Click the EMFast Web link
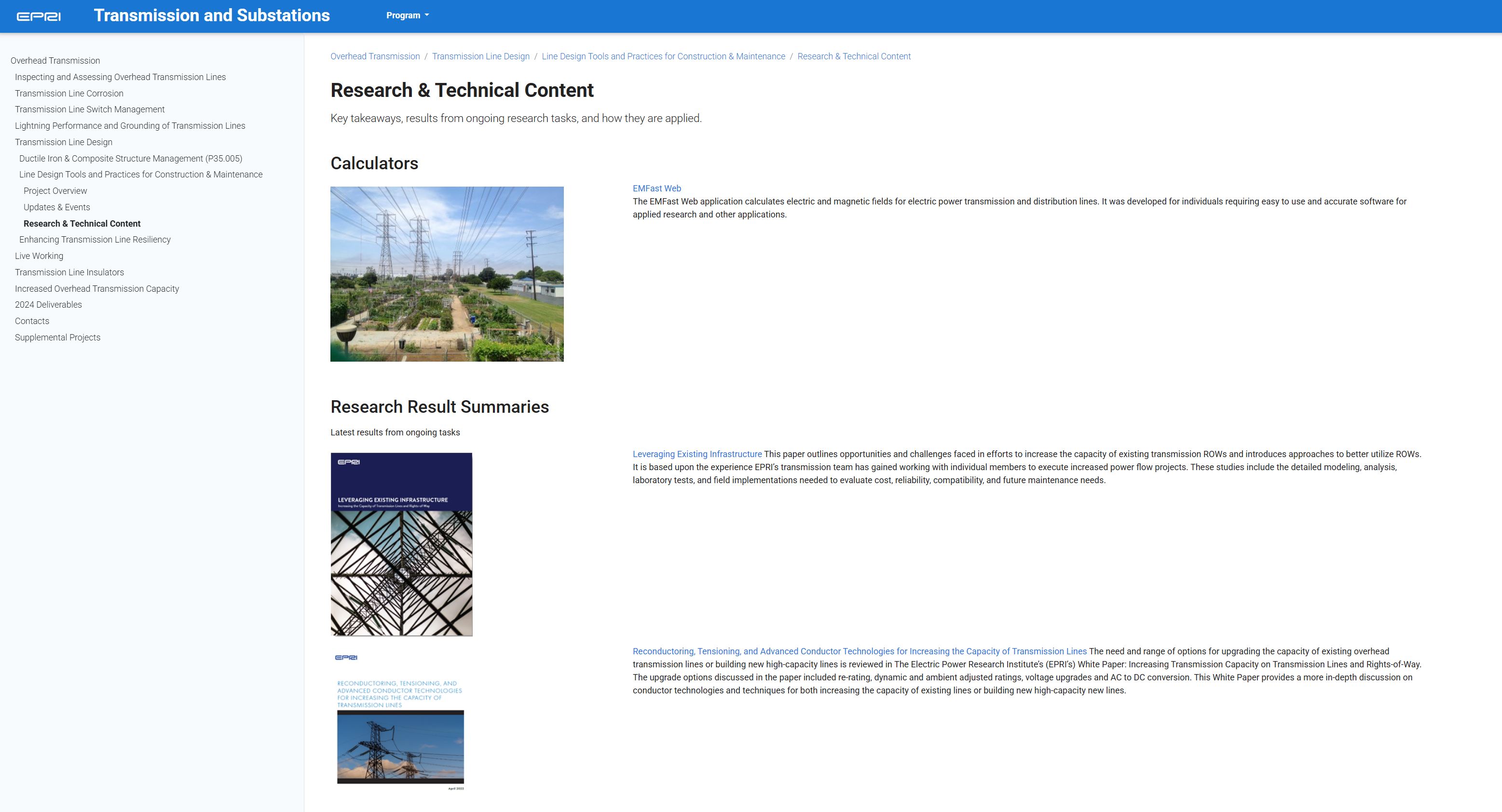The width and height of the screenshot is (1502, 812). [656, 188]
